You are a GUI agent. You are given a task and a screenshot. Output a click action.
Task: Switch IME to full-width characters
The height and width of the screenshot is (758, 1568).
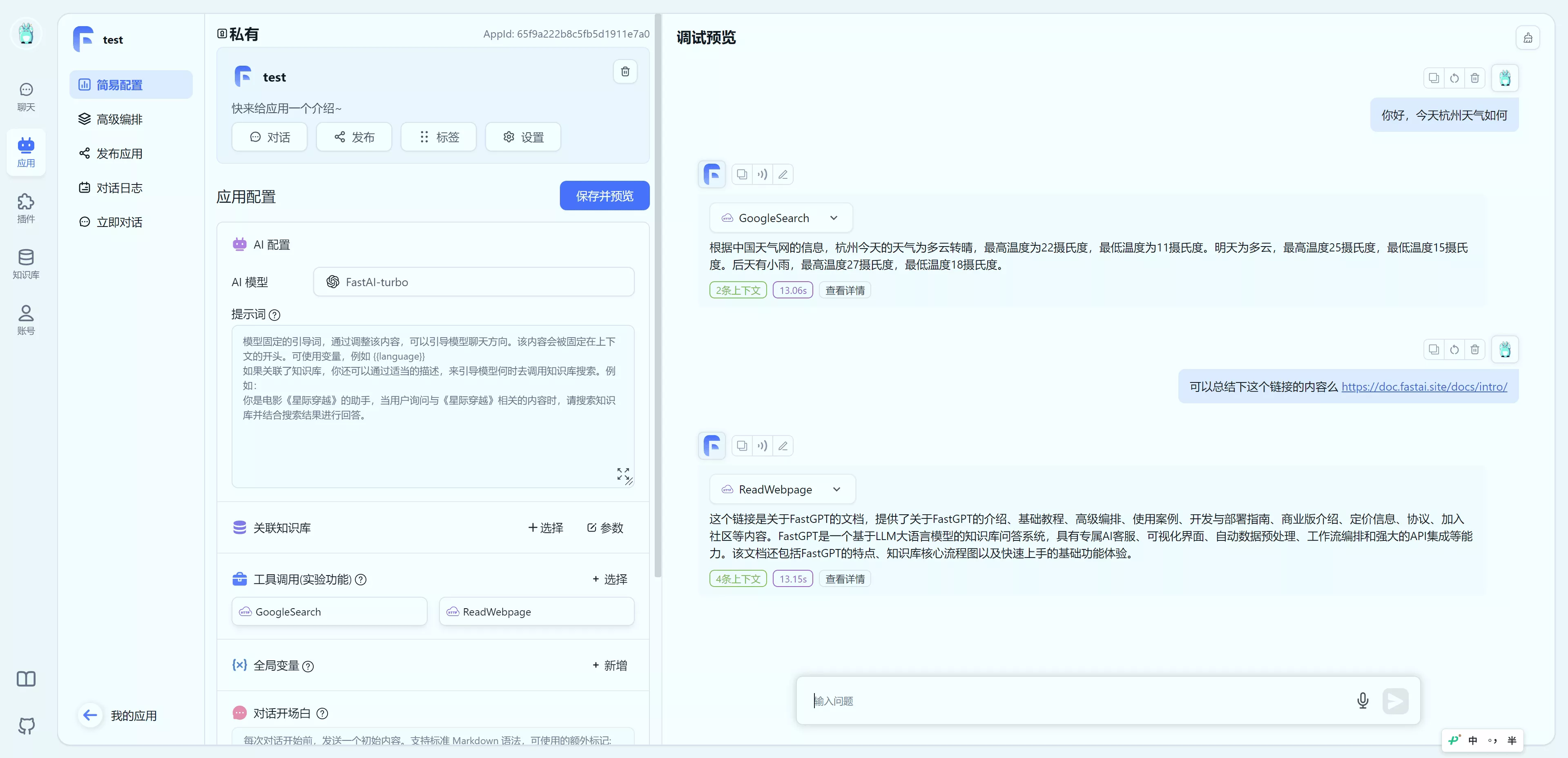click(x=1513, y=741)
